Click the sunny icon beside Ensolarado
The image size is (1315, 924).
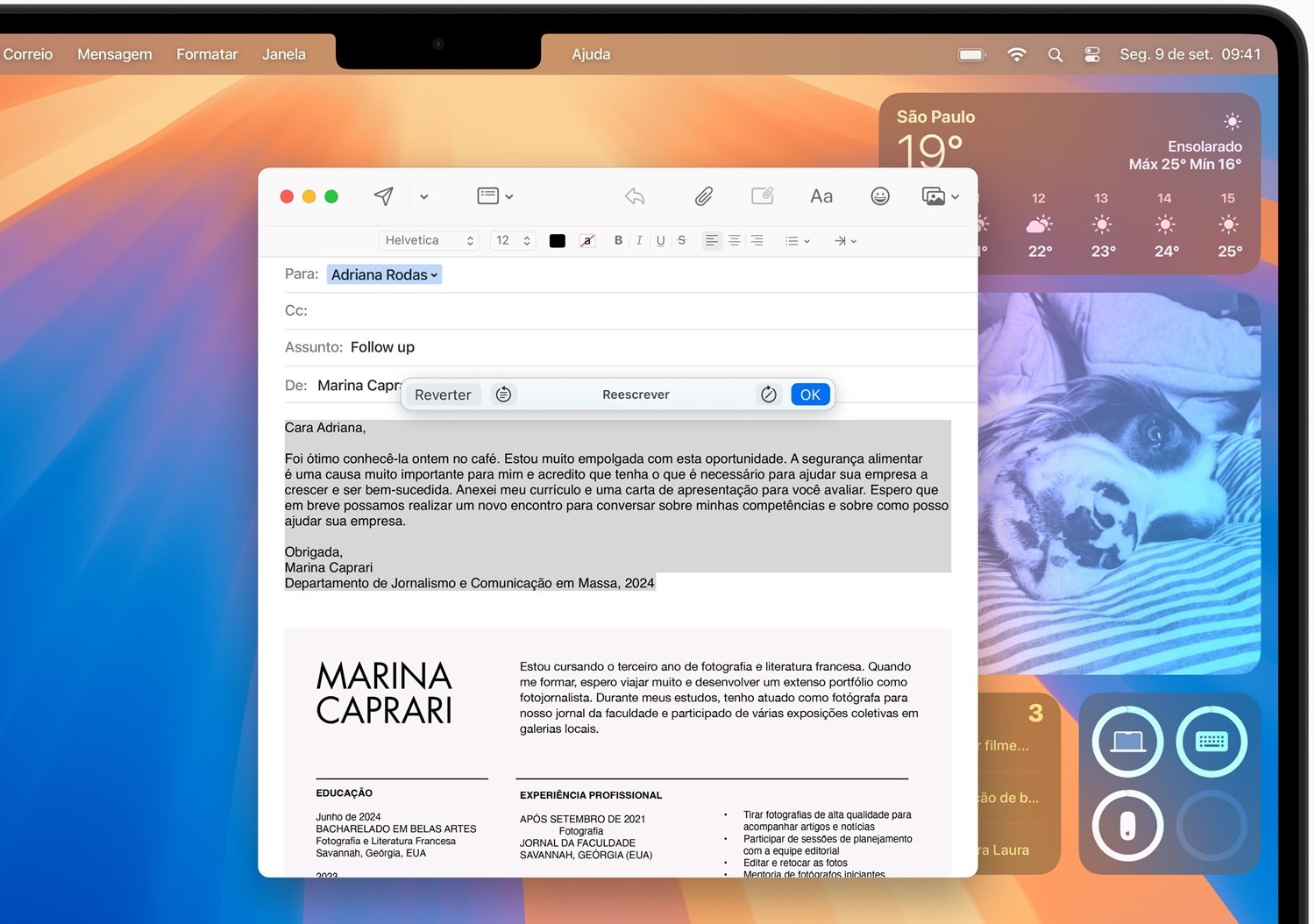pos(1232,121)
